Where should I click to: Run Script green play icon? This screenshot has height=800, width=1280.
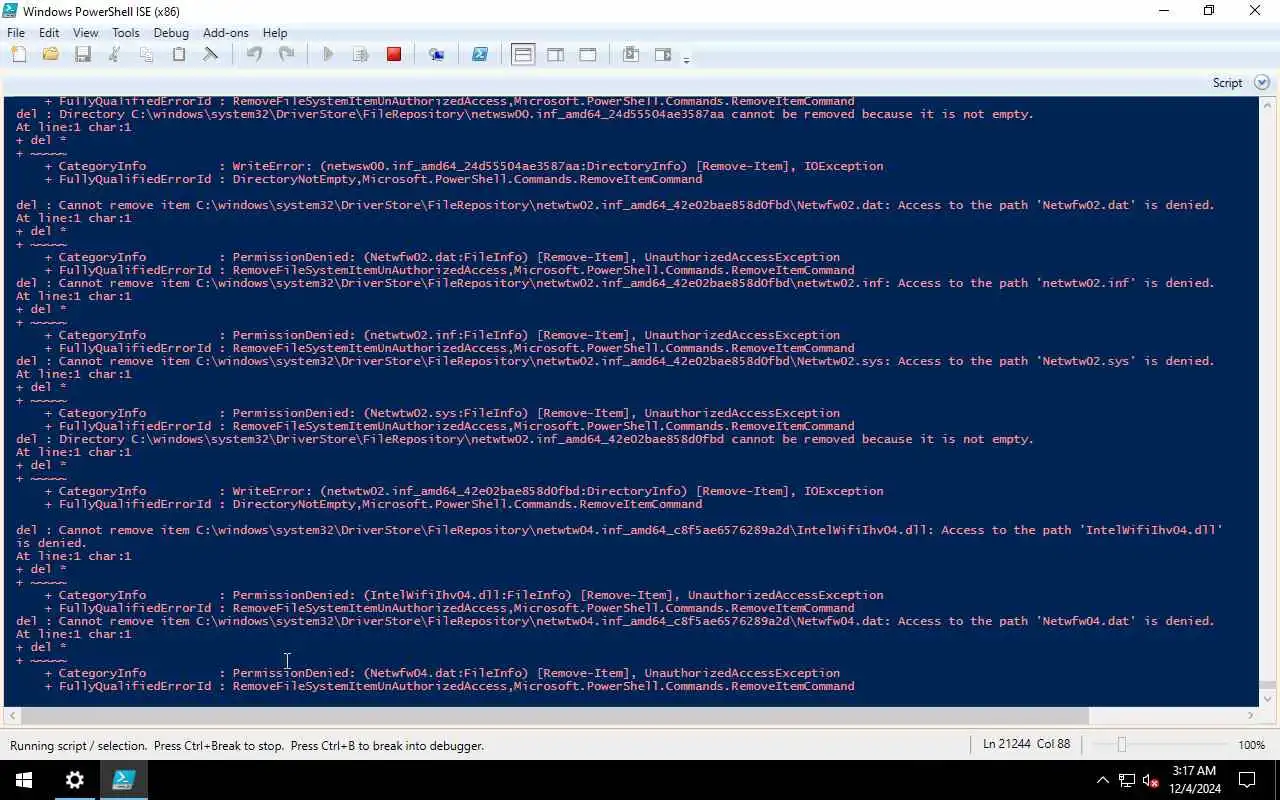click(x=328, y=55)
